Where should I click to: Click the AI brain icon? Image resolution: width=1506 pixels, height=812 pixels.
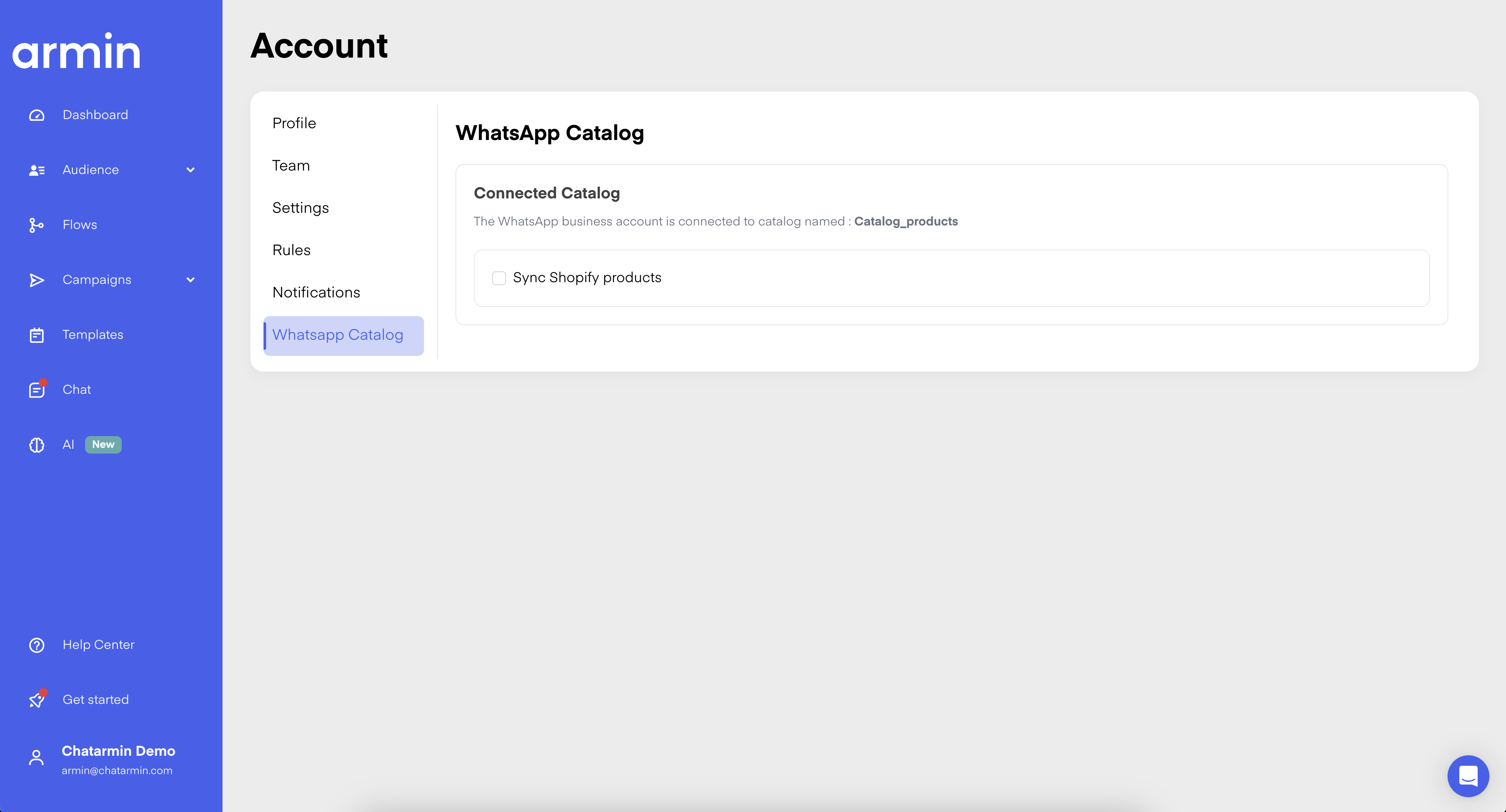37,445
